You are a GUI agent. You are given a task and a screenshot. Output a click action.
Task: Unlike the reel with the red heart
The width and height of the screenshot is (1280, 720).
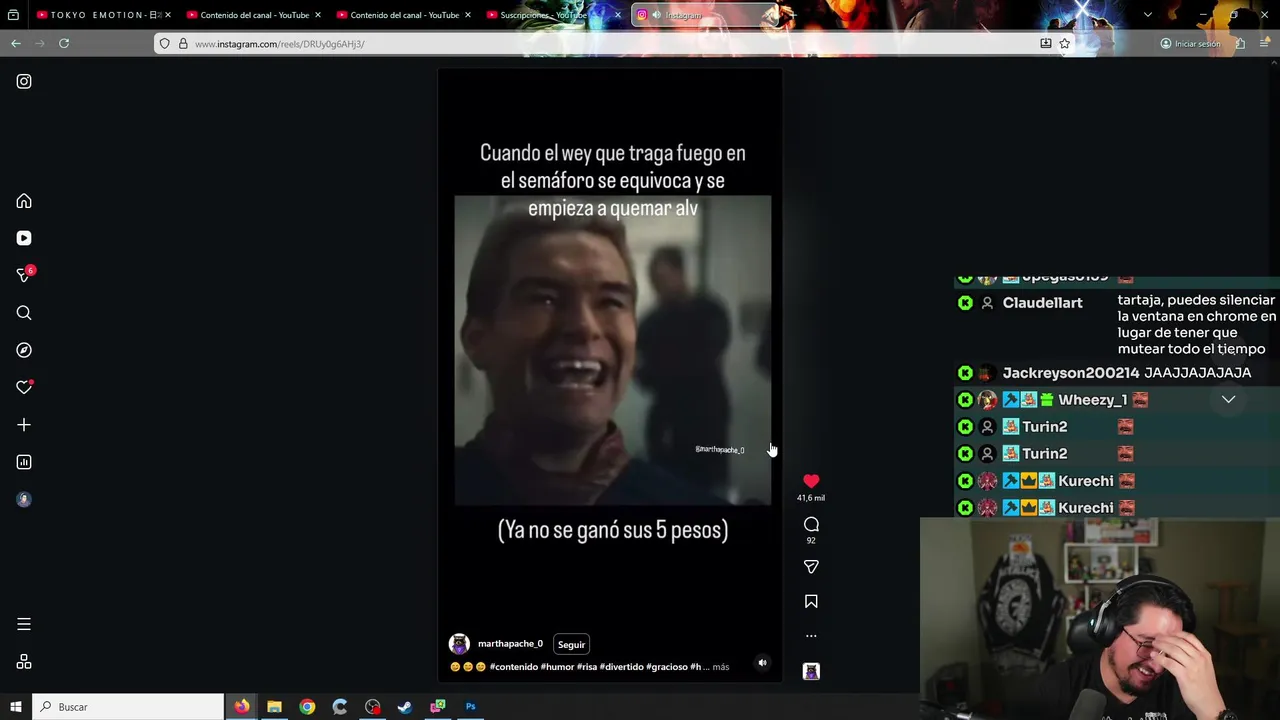click(x=811, y=481)
